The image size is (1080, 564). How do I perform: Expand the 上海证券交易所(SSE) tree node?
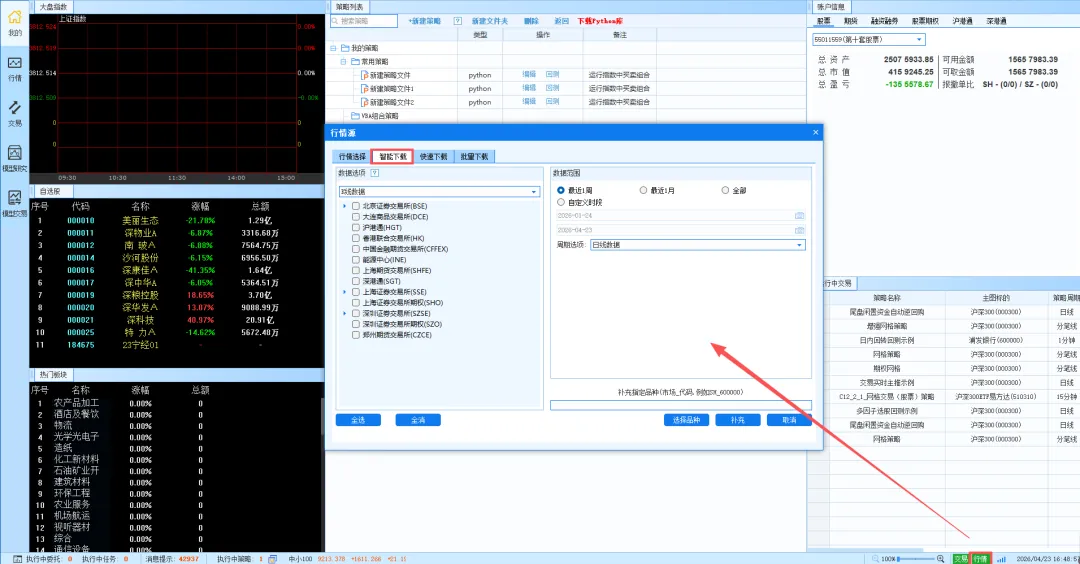(345, 292)
